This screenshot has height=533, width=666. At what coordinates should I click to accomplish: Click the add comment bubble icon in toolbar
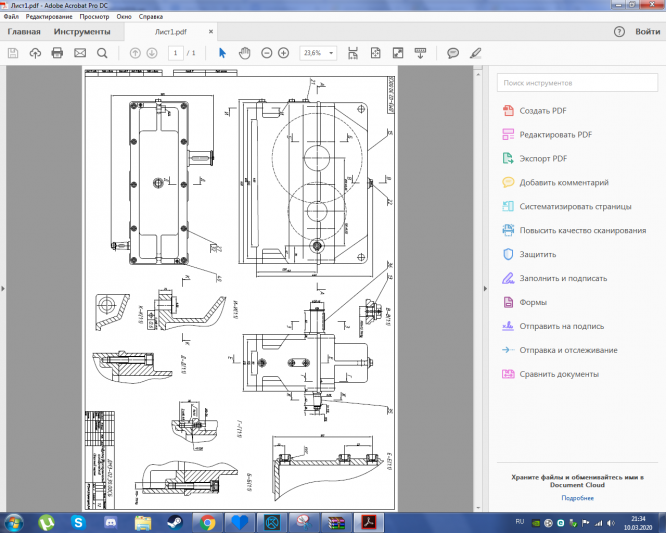click(453, 53)
